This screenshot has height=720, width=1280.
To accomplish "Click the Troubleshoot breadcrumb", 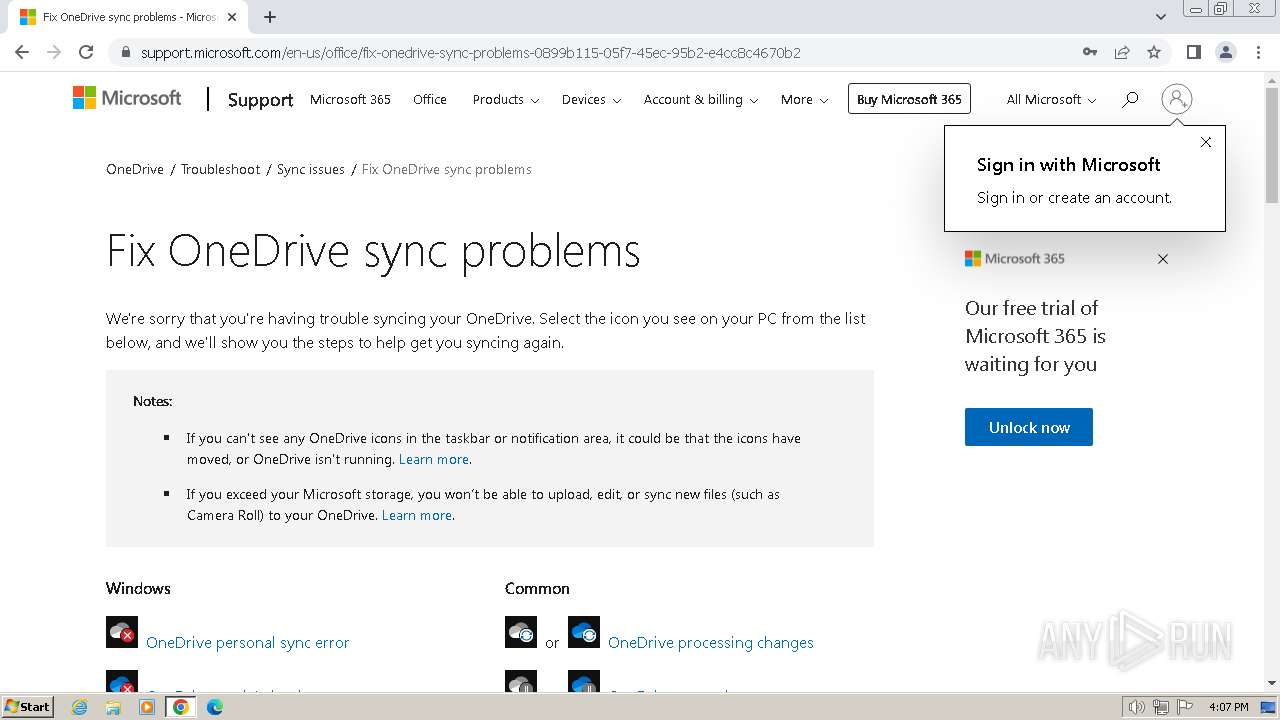I will (220, 169).
